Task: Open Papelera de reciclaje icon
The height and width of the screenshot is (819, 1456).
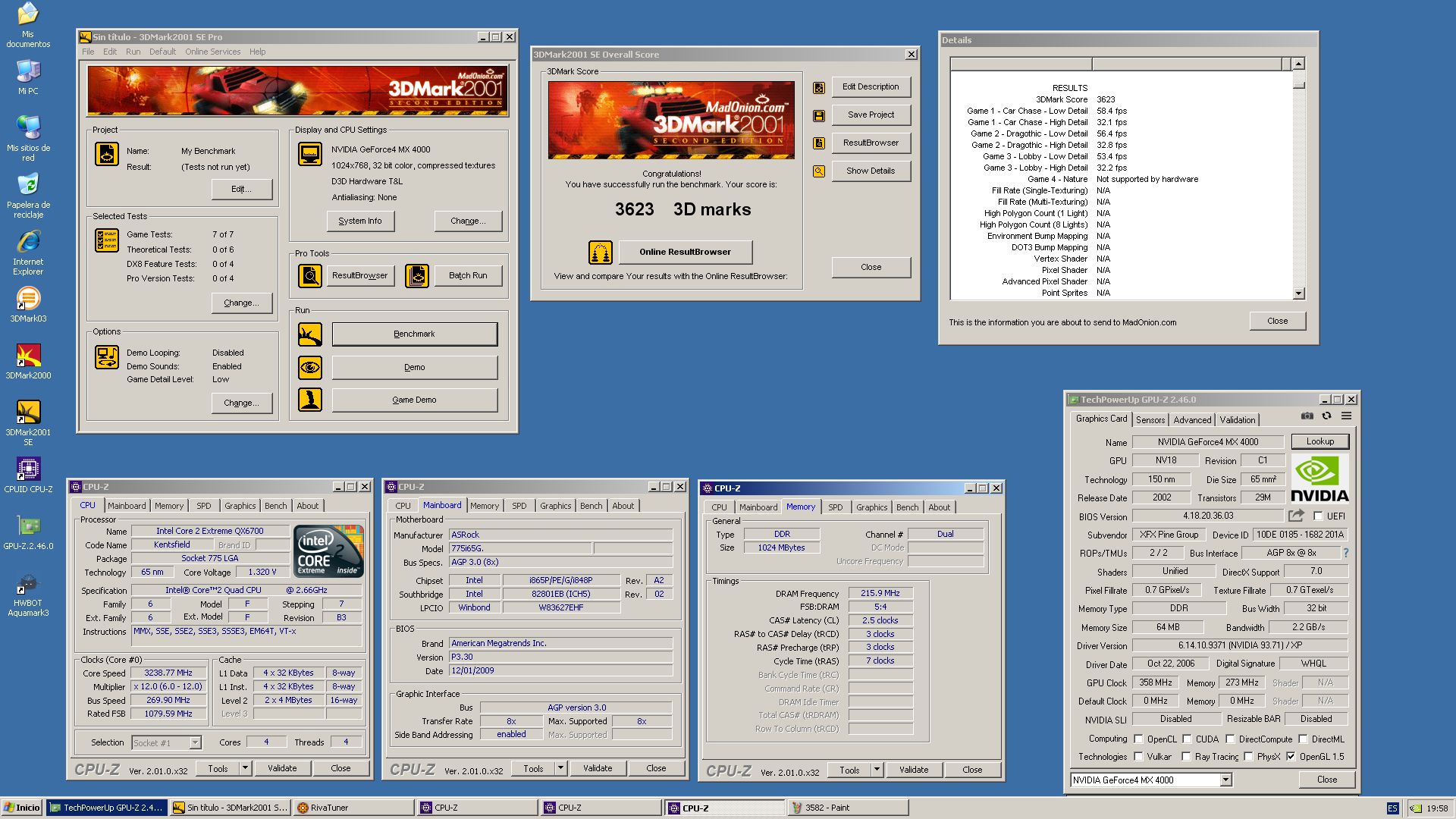Action: [28, 195]
